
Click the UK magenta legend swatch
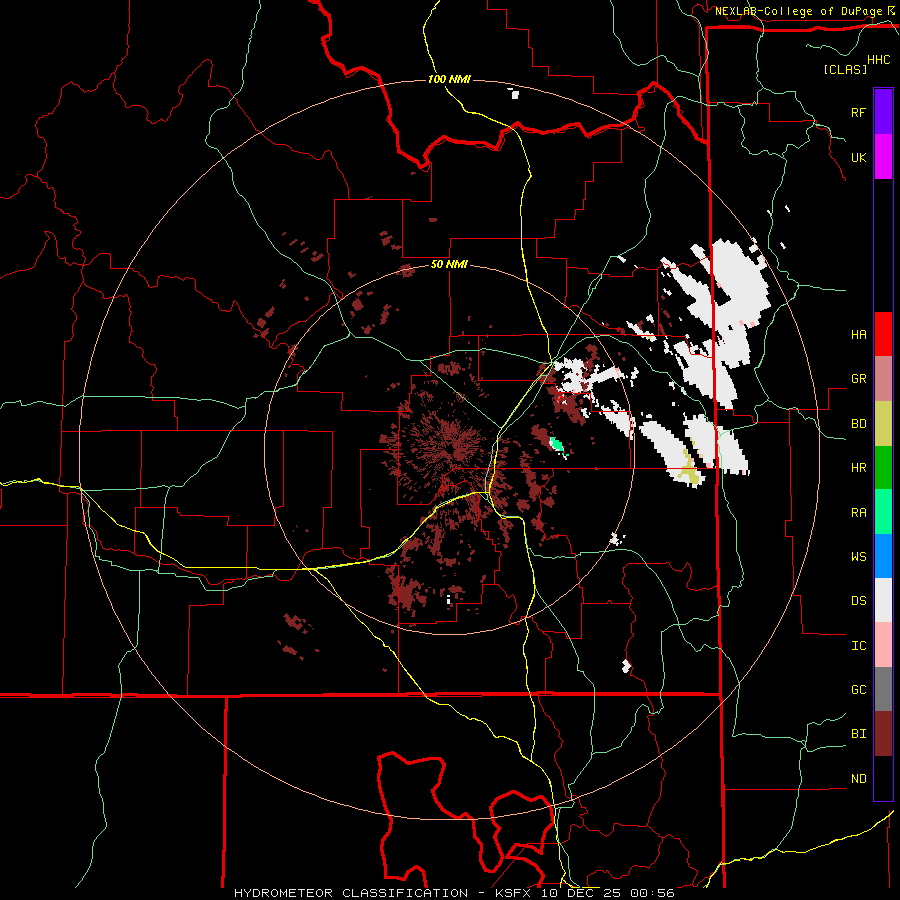[883, 157]
